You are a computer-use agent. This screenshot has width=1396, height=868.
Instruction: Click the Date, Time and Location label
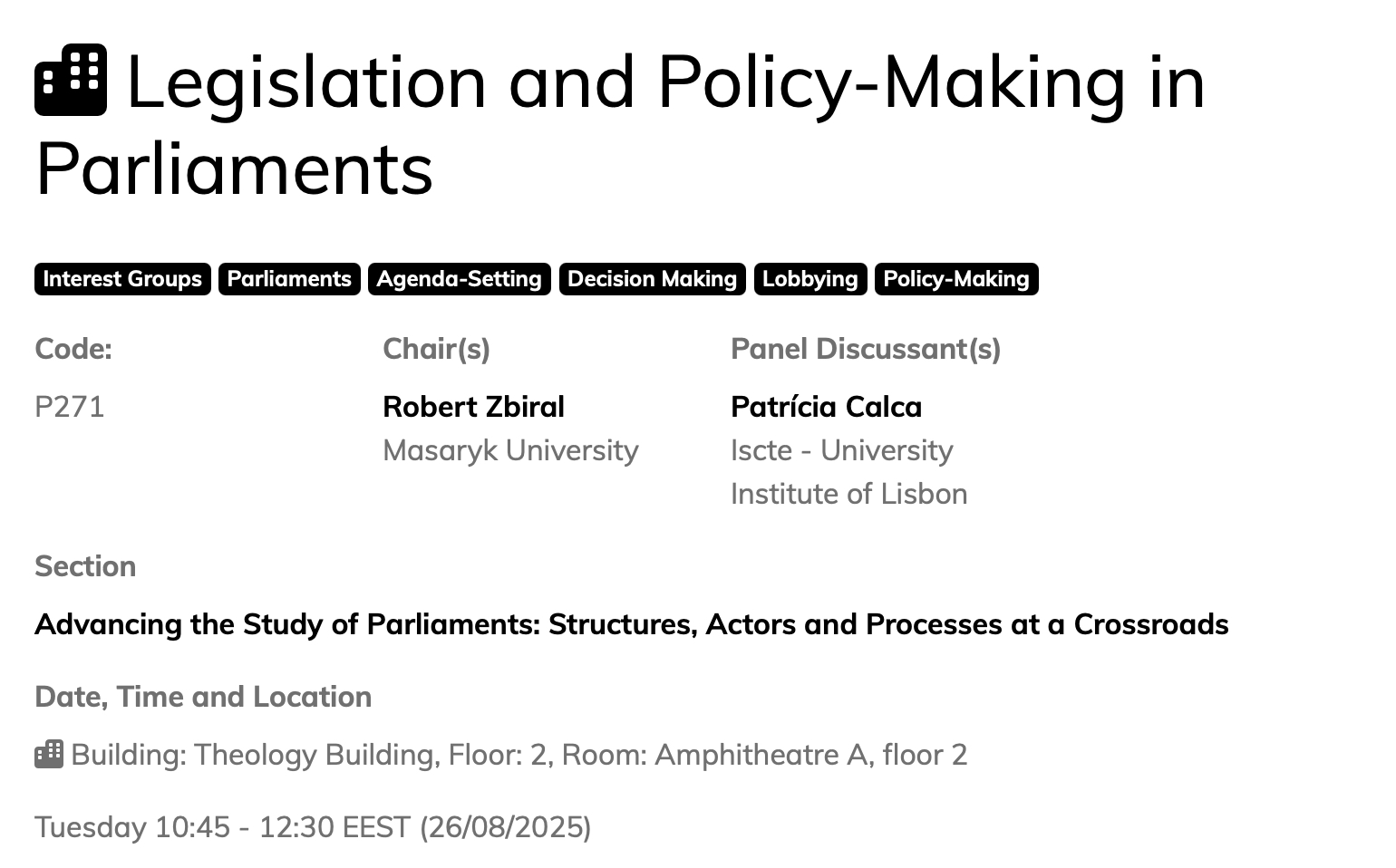tap(203, 697)
